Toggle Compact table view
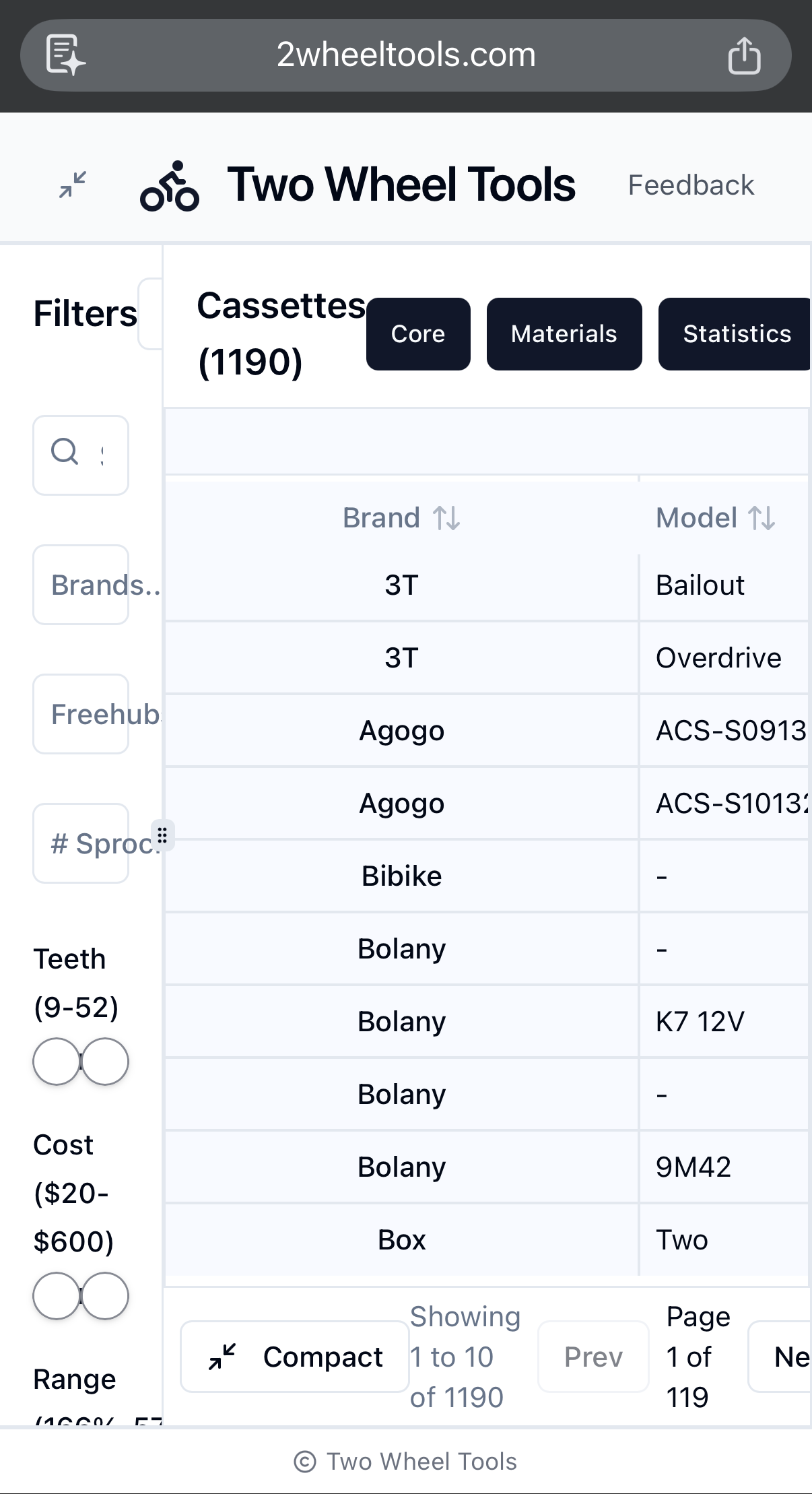This screenshot has height=1494, width=812. pyautogui.click(x=295, y=1357)
